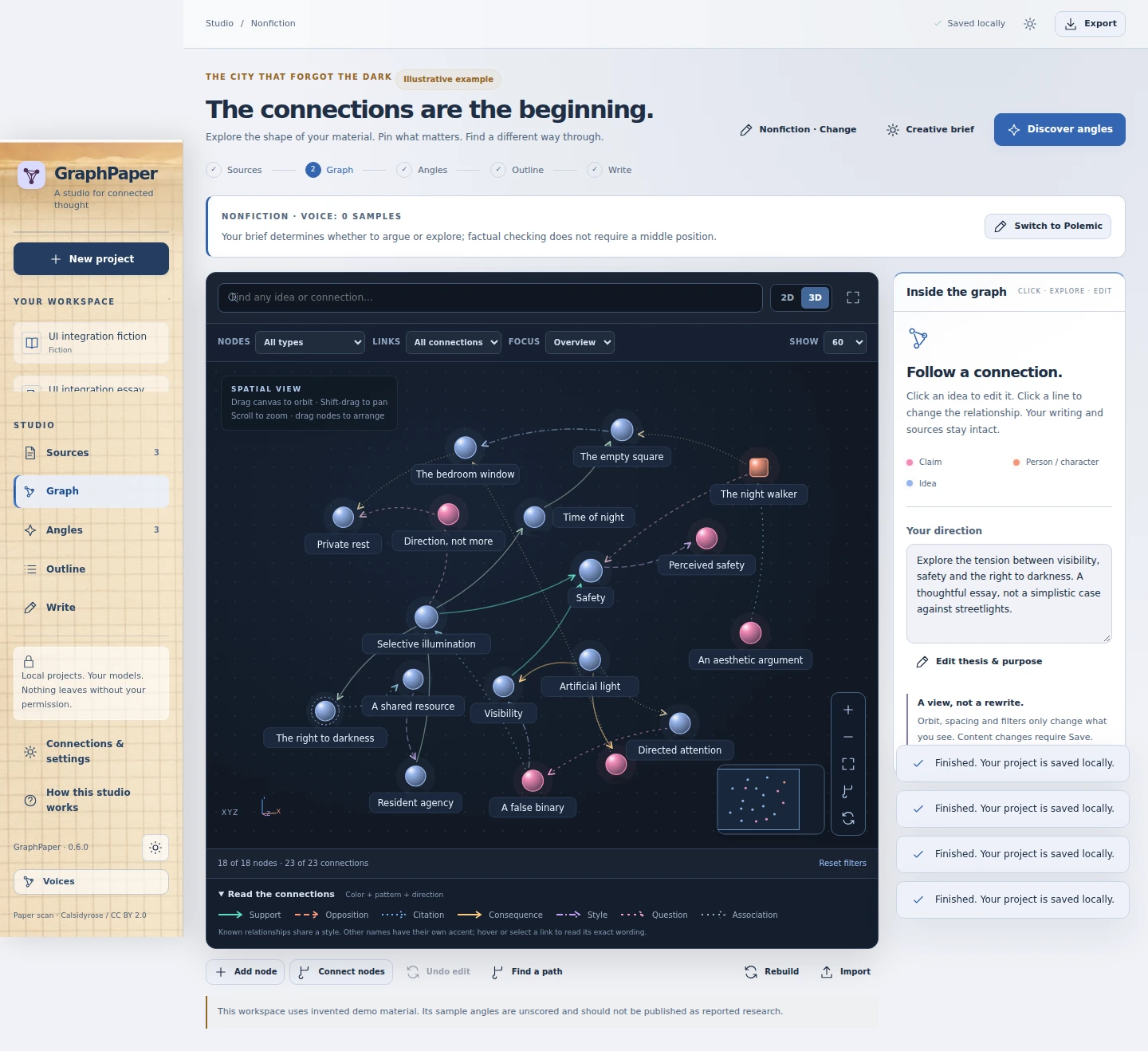Click Edit thesis & purpose
1148x1051 pixels.
[980, 662]
